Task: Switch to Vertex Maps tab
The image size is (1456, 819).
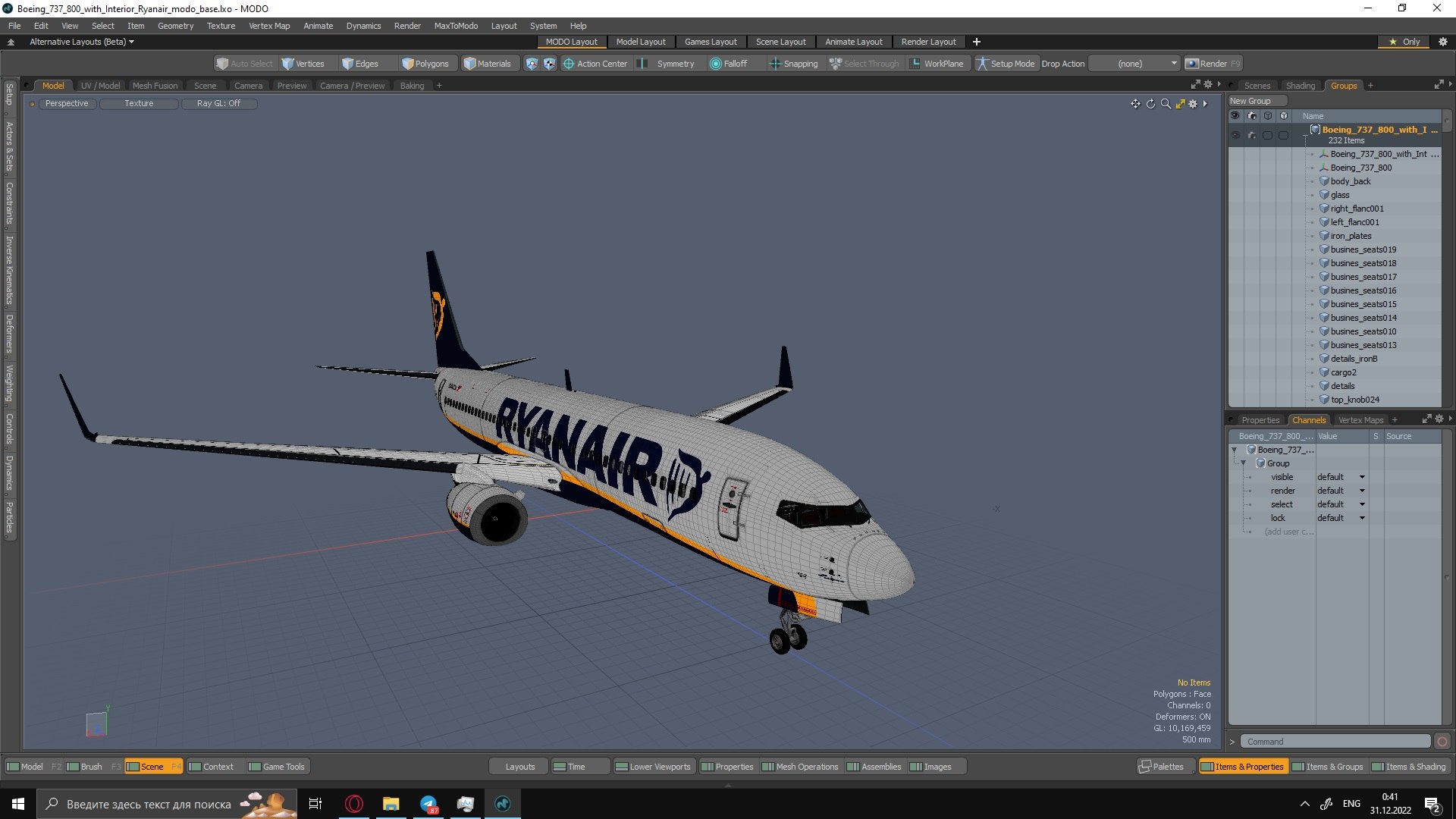Action: [1360, 420]
